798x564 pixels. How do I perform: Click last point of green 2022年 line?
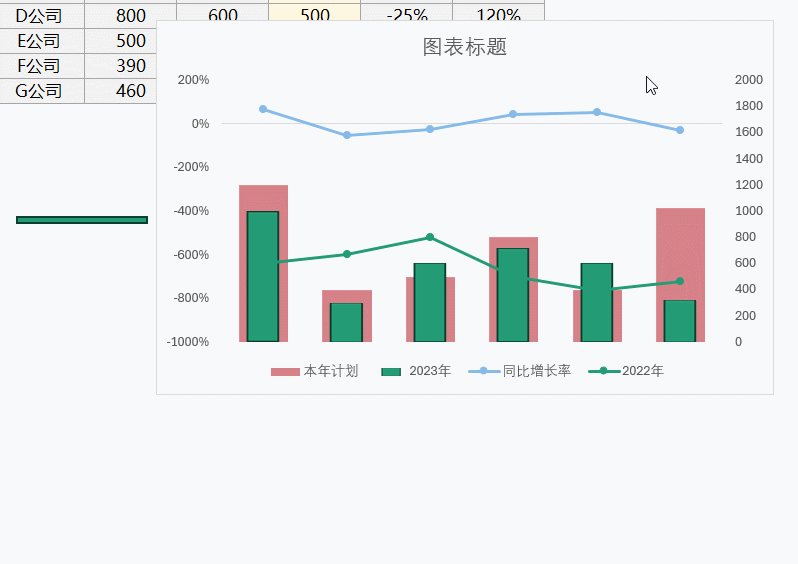(x=680, y=281)
